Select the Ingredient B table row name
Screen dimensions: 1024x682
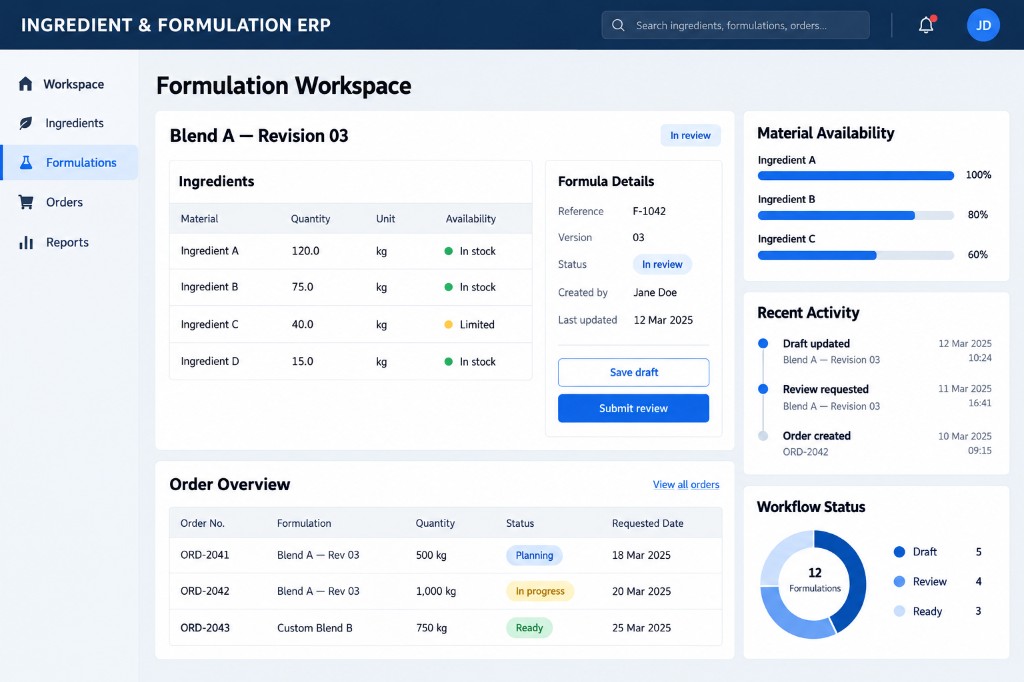pyautogui.click(x=210, y=287)
